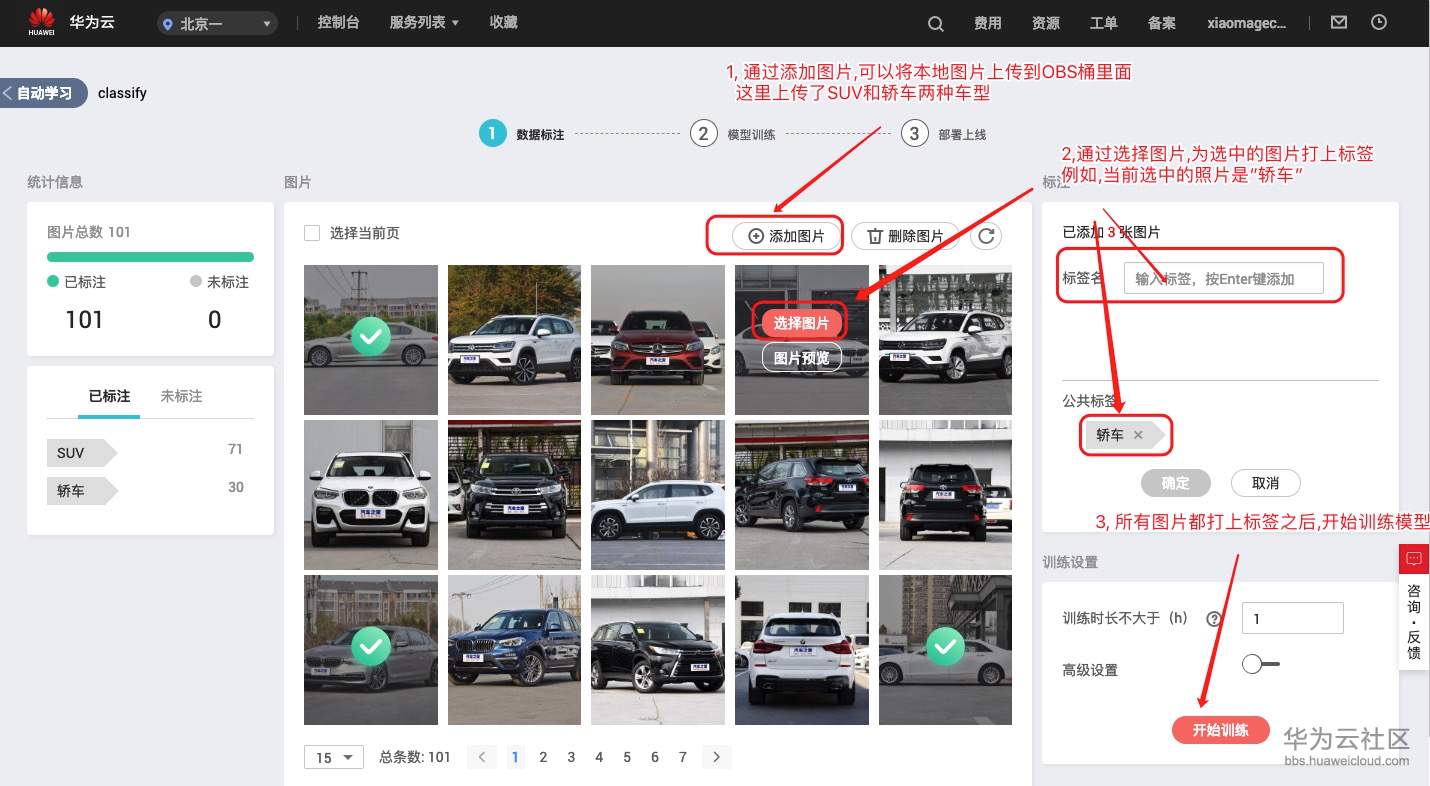The image size is (1430, 786).
Task: Select the white BMW SUV rear view thumbnail
Action: click(x=801, y=648)
